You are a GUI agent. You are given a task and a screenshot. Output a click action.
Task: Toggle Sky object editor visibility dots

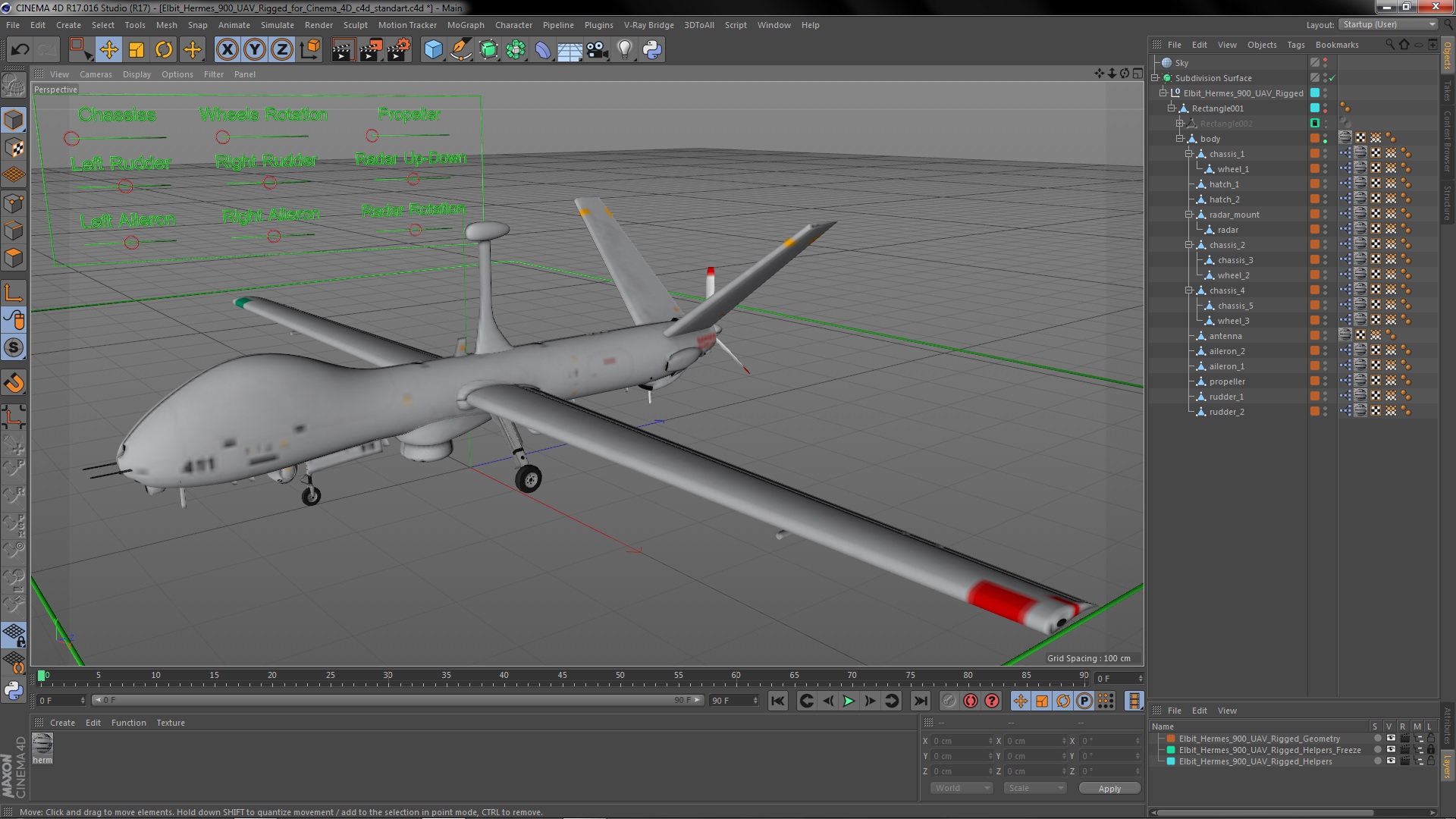click(1326, 63)
